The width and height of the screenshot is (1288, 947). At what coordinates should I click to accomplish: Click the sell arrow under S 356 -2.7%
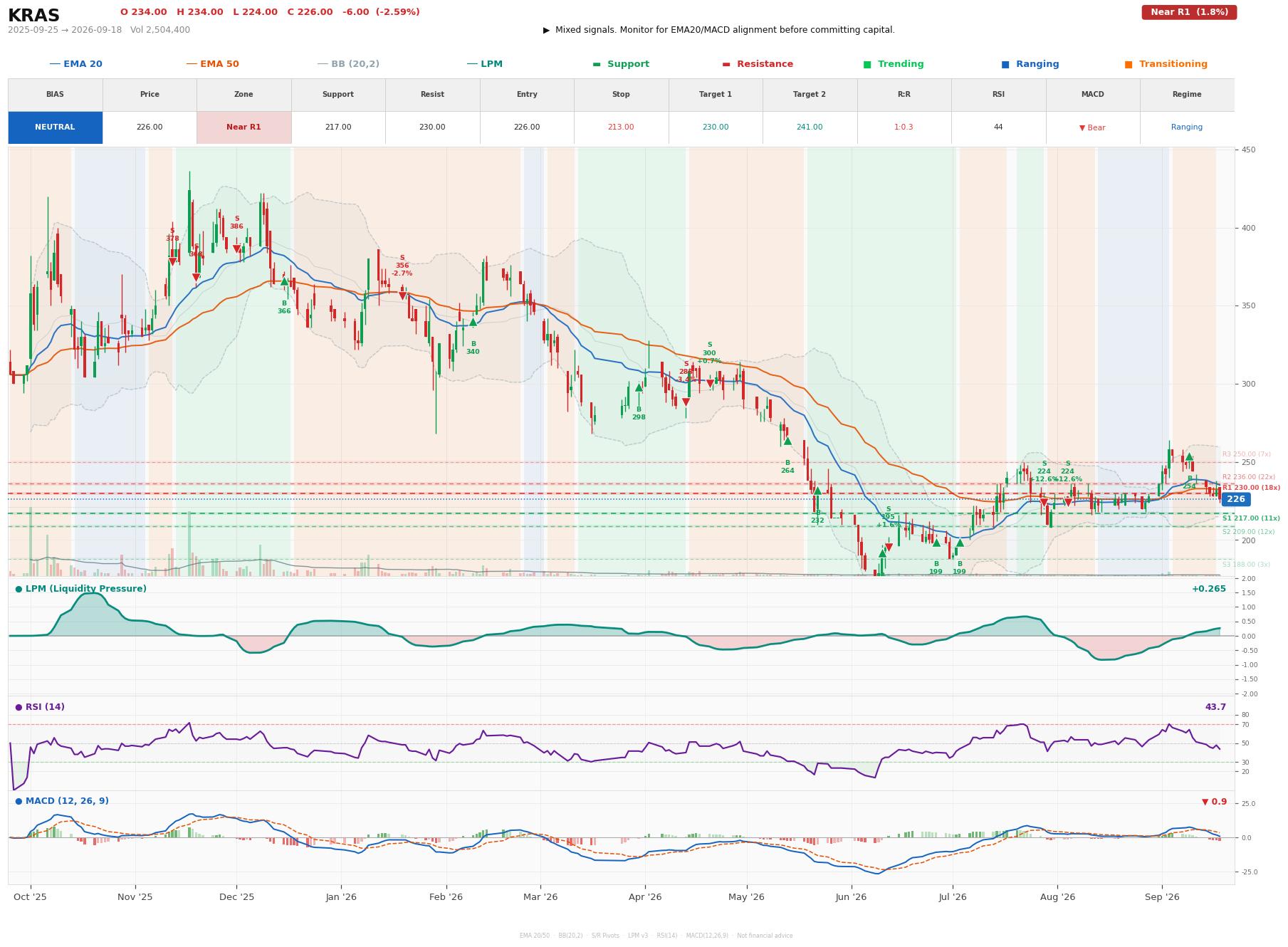click(402, 295)
